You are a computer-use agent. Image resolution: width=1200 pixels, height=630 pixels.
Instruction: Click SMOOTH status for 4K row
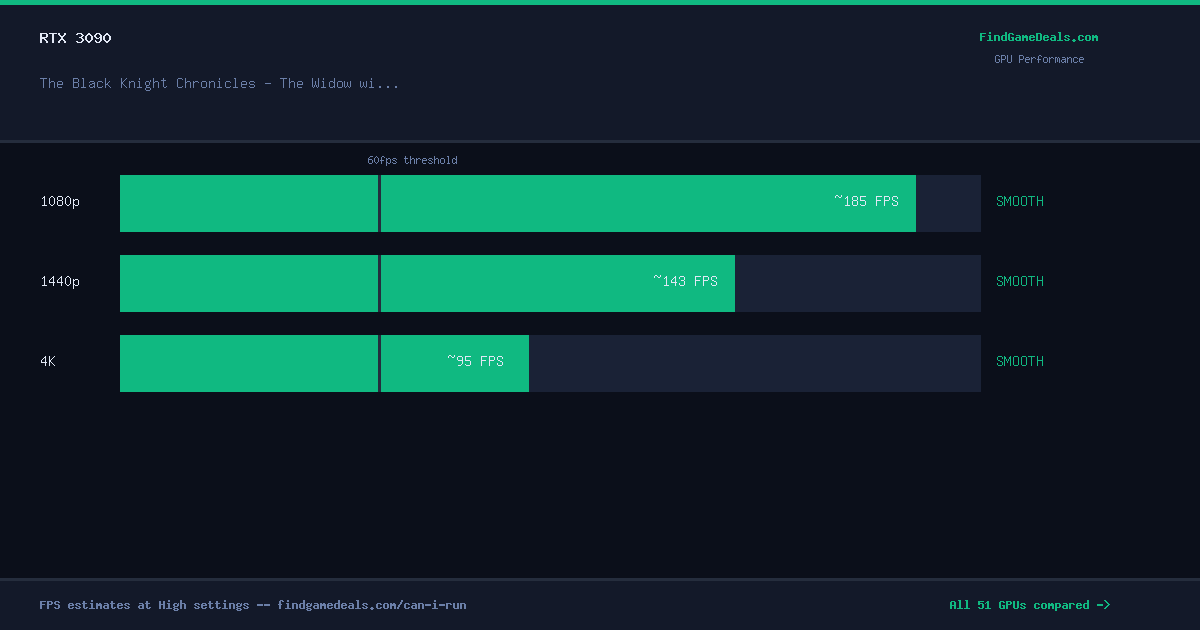1020,361
